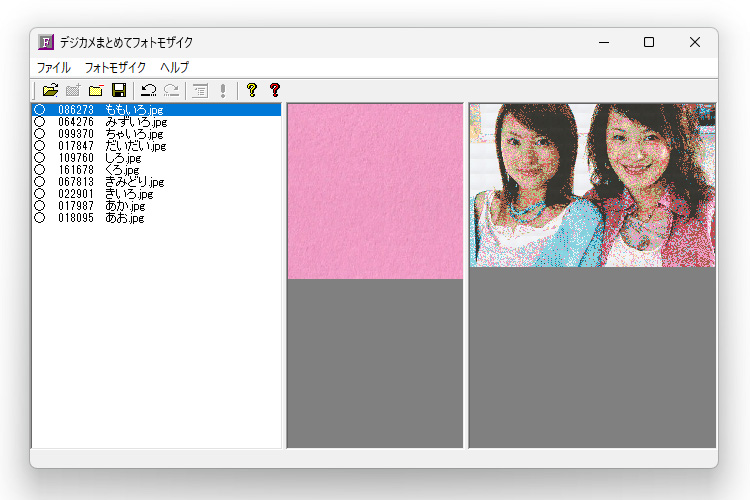The height and width of the screenshot is (500, 750).
Task: Click the photo mosaic preview of two women
Action: pos(592,185)
